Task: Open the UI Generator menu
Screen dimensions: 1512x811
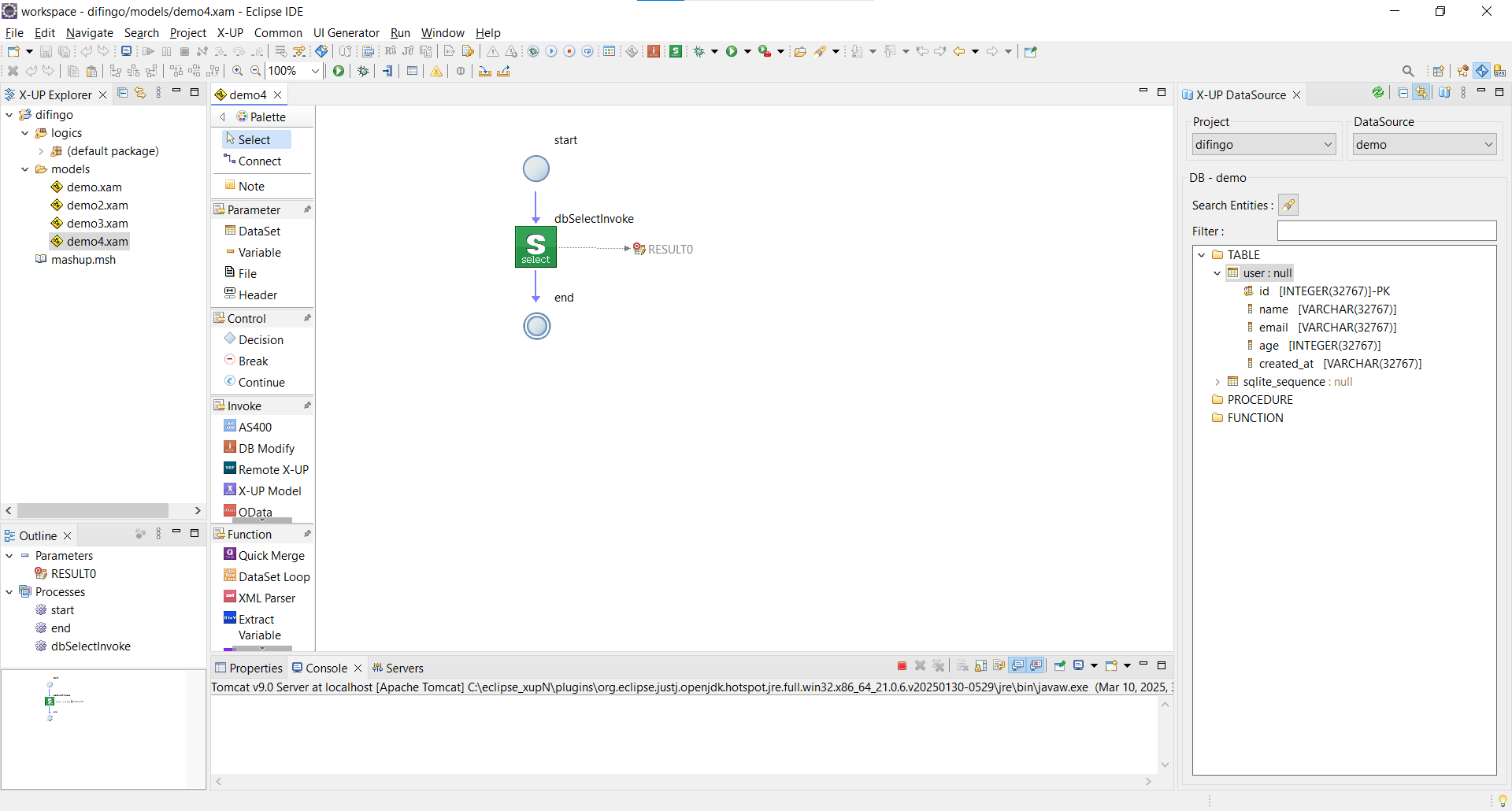Action: (346, 33)
